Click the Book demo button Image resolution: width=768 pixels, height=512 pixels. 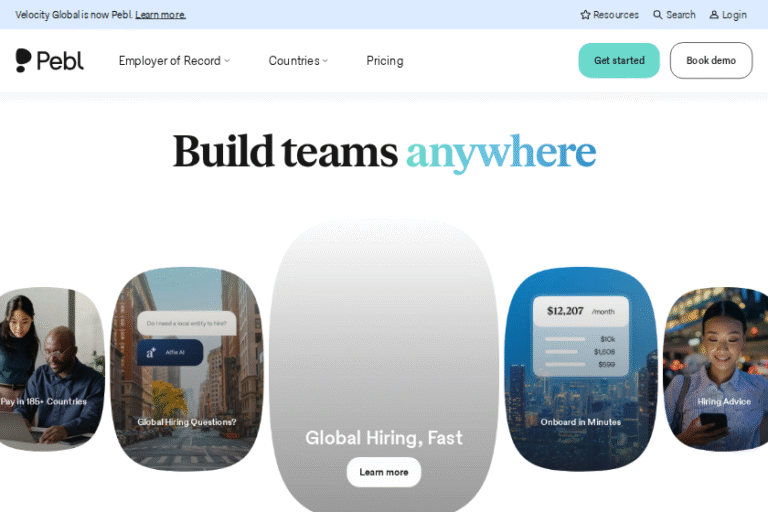[x=711, y=60]
